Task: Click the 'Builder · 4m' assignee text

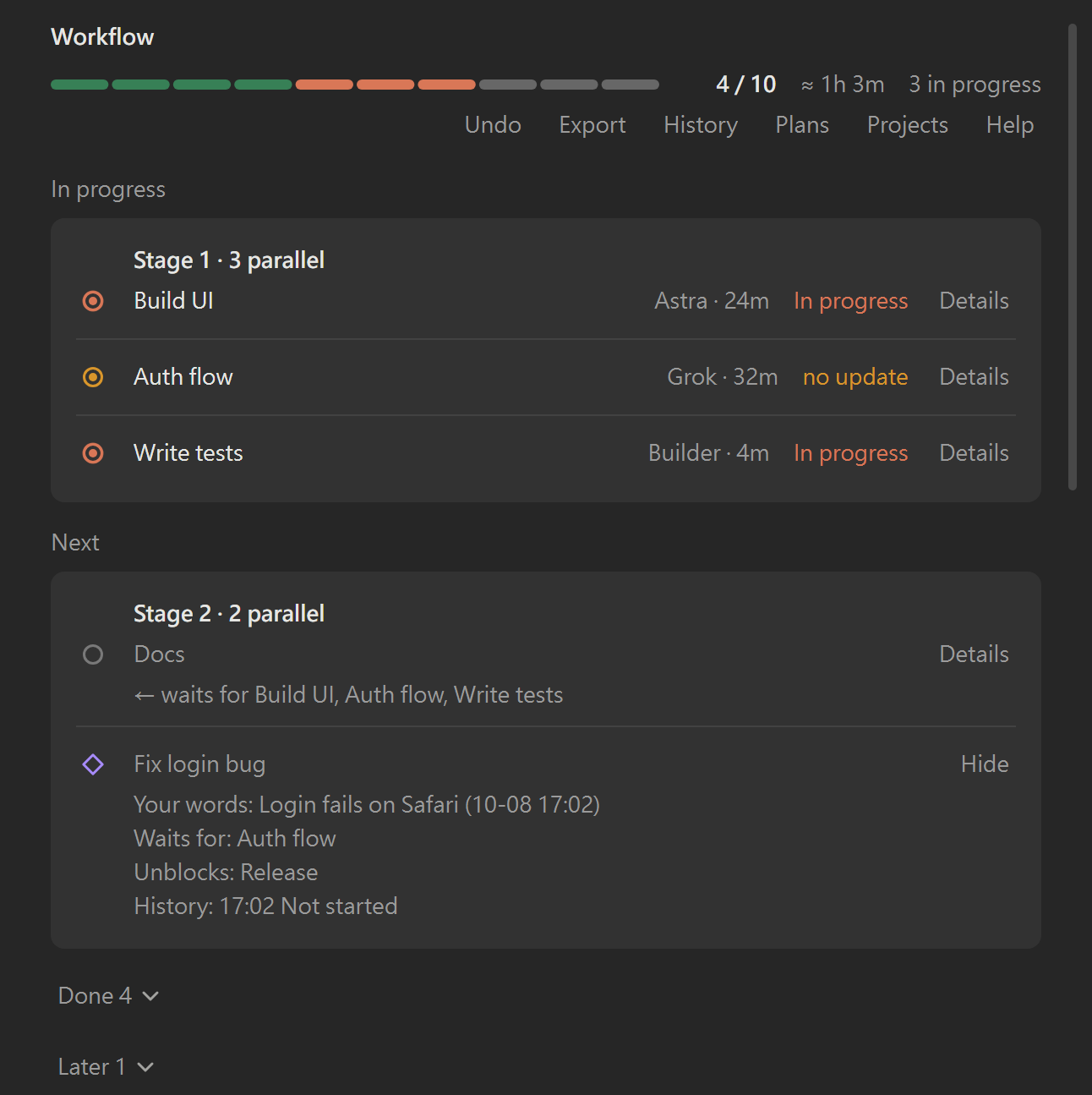Action: [x=708, y=453]
